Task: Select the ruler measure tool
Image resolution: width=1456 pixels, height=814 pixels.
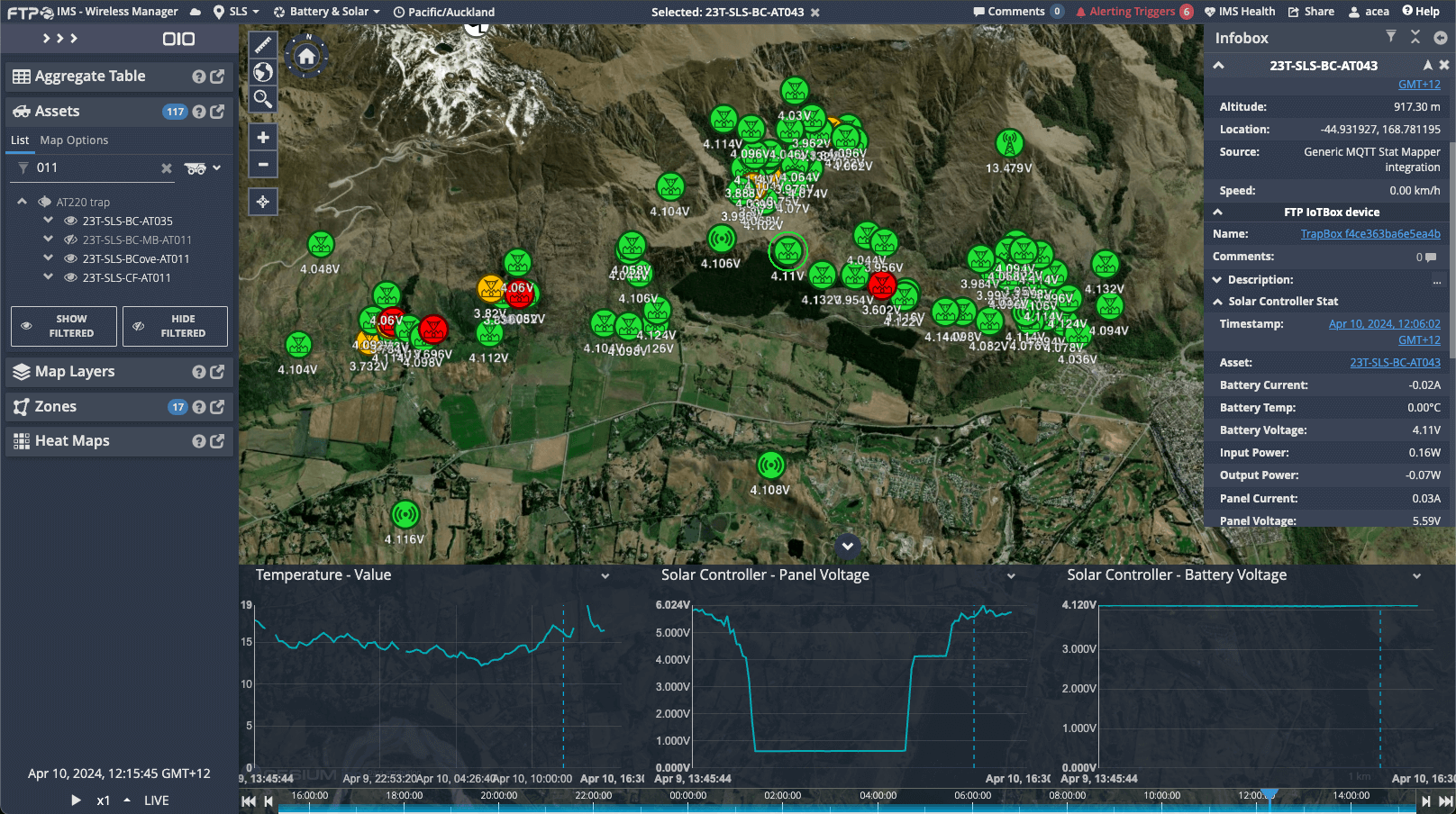Action: [x=262, y=45]
